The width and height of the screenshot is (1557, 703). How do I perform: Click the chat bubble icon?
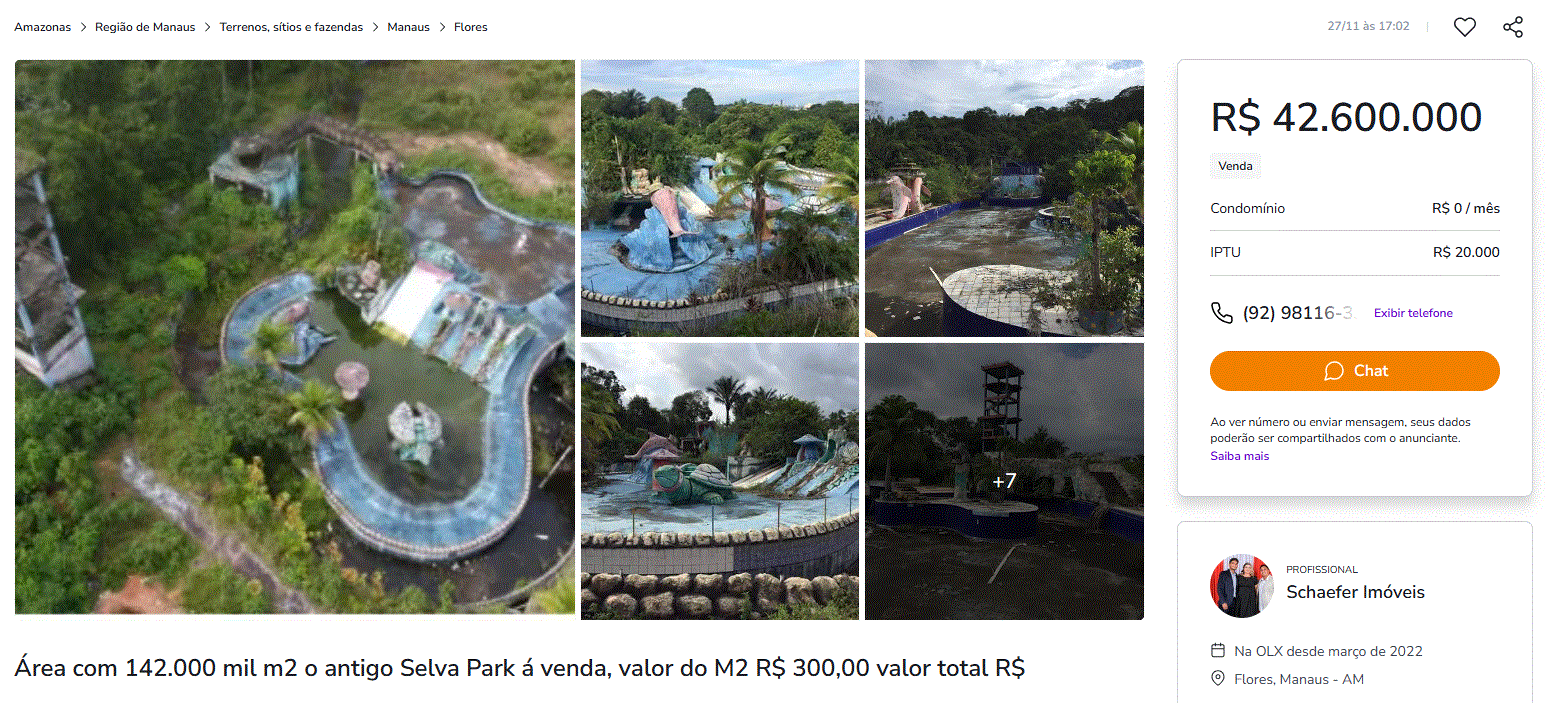coord(1333,371)
